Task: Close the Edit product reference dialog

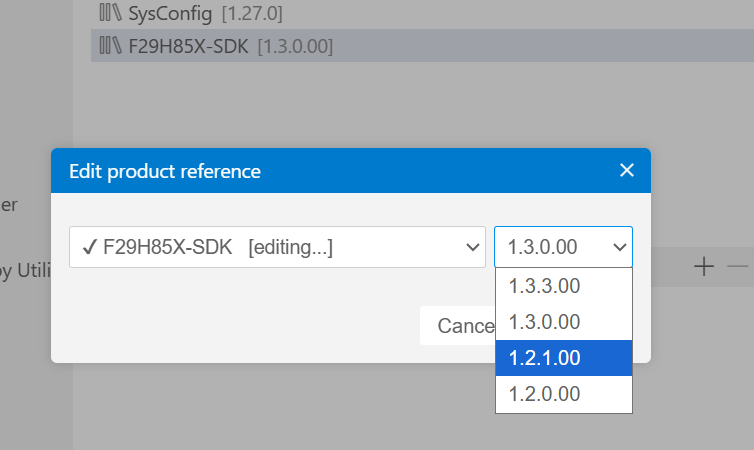Action: (x=627, y=170)
